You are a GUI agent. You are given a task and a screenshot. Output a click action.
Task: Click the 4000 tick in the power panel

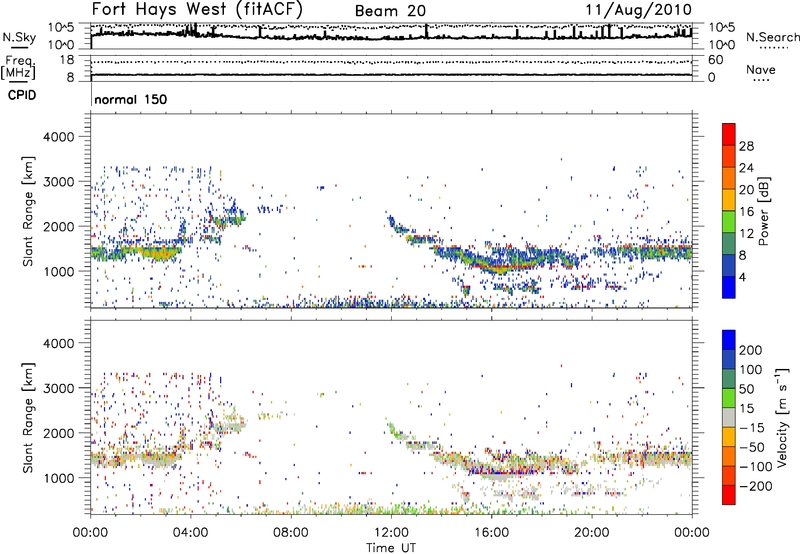(59, 137)
